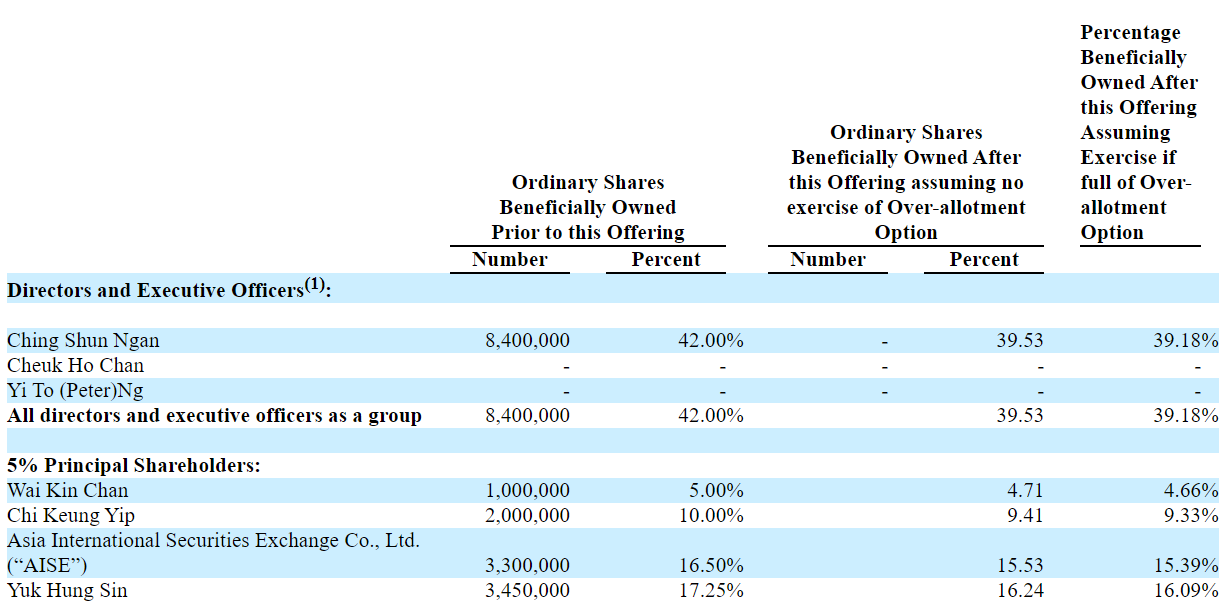Click the 16.09% value for Yuk Hung Sin
The image size is (1231, 613).
coord(1186,590)
